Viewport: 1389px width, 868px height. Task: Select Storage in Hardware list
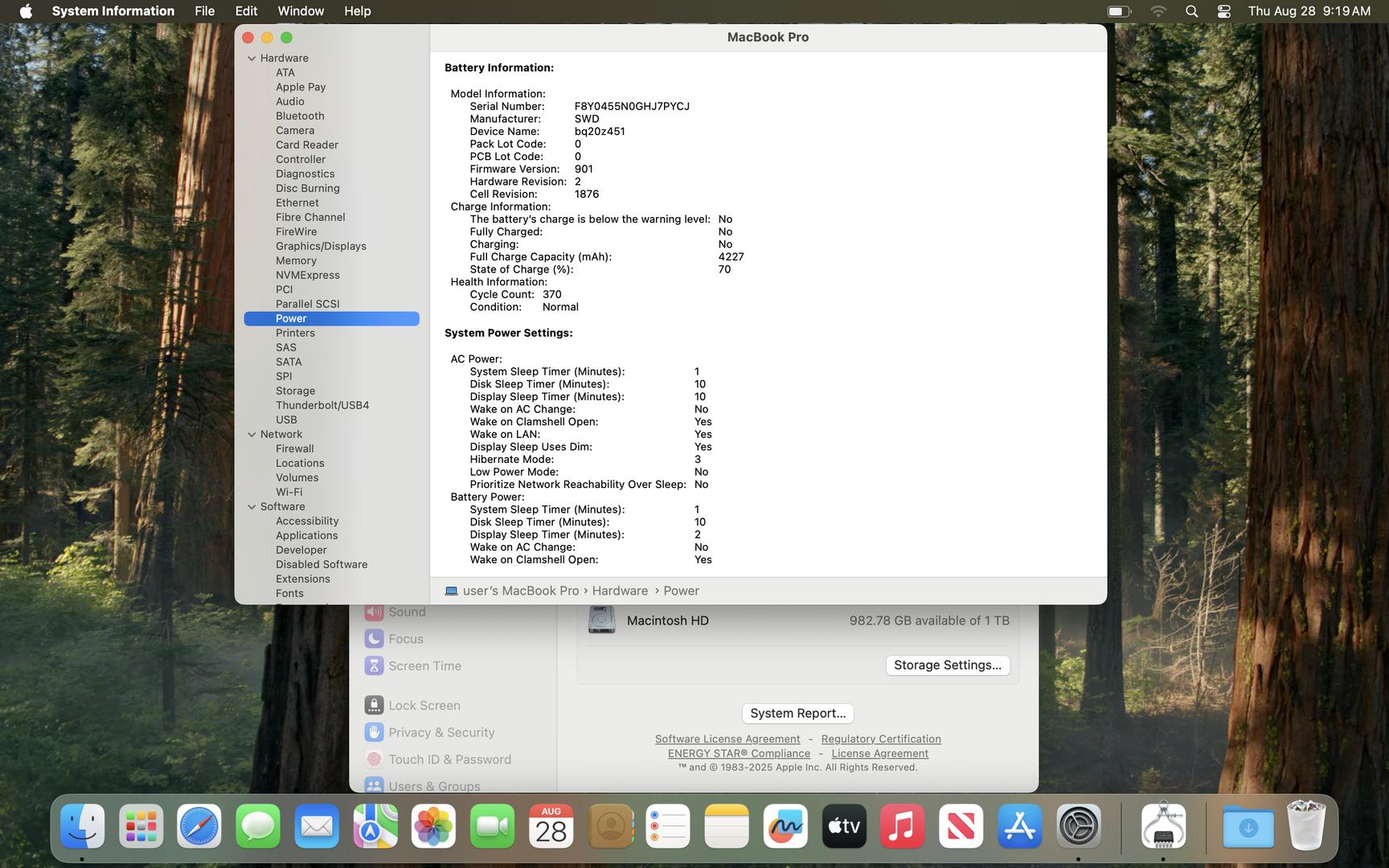295,391
